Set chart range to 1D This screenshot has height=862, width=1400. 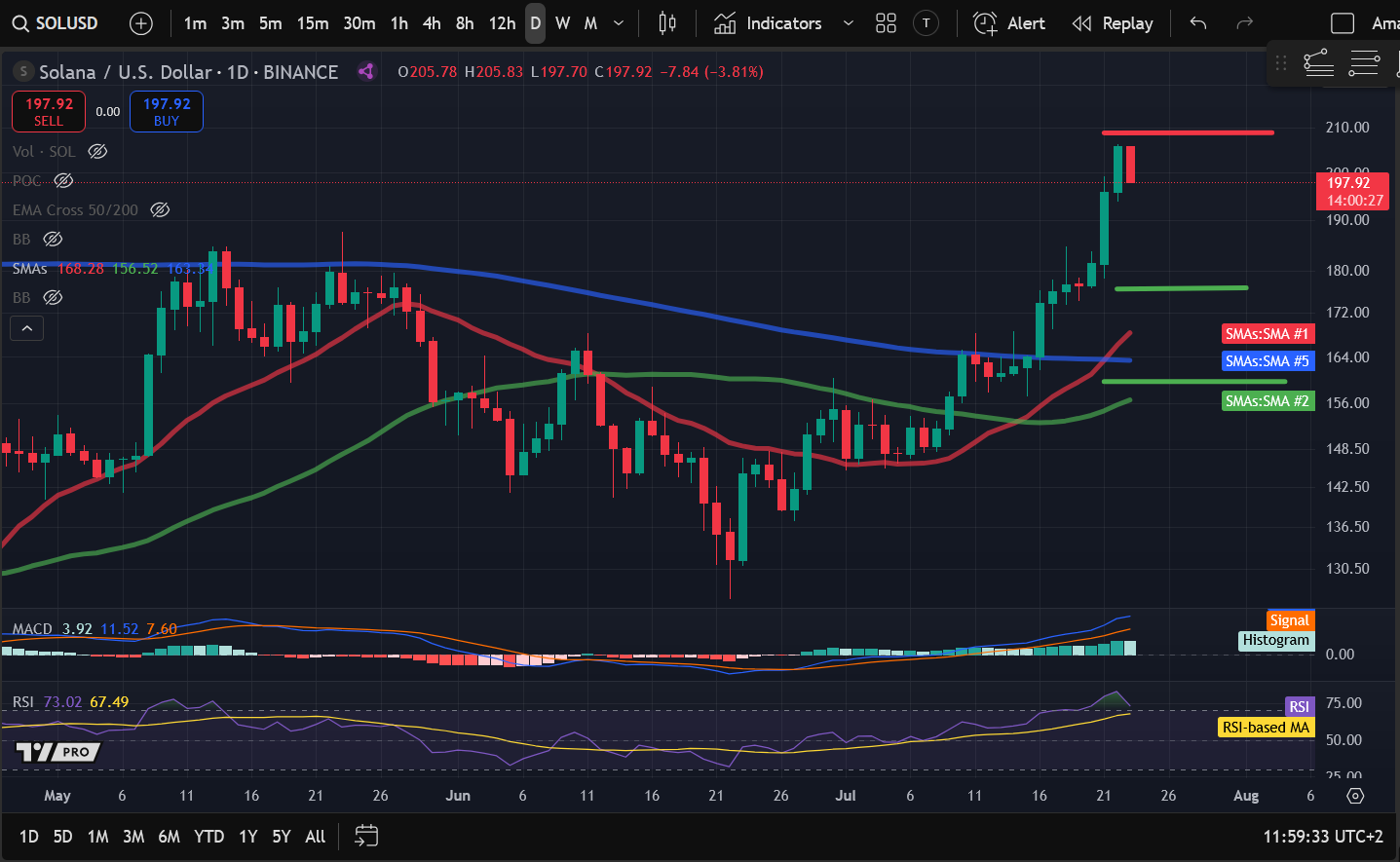29,837
